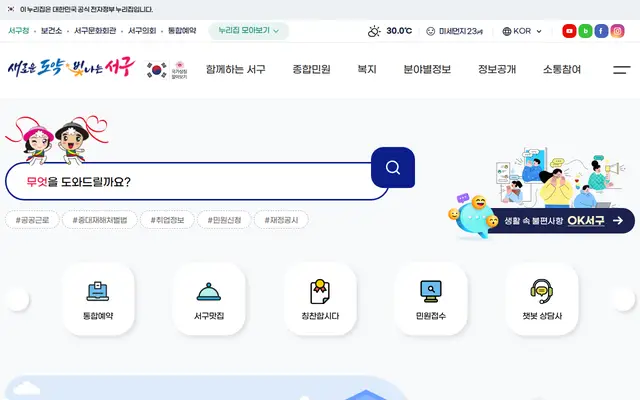Open the Instagram social icon
The width and height of the screenshot is (640, 400).
pyautogui.click(x=618, y=31)
